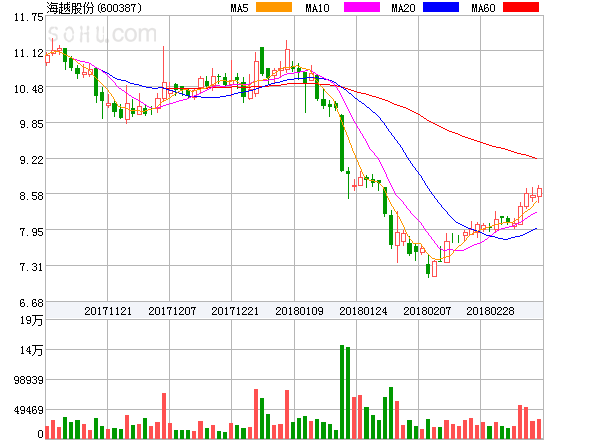Screen dimensions: 600x440
Task: Click the 8.58 price axis label
Action: coord(31,196)
